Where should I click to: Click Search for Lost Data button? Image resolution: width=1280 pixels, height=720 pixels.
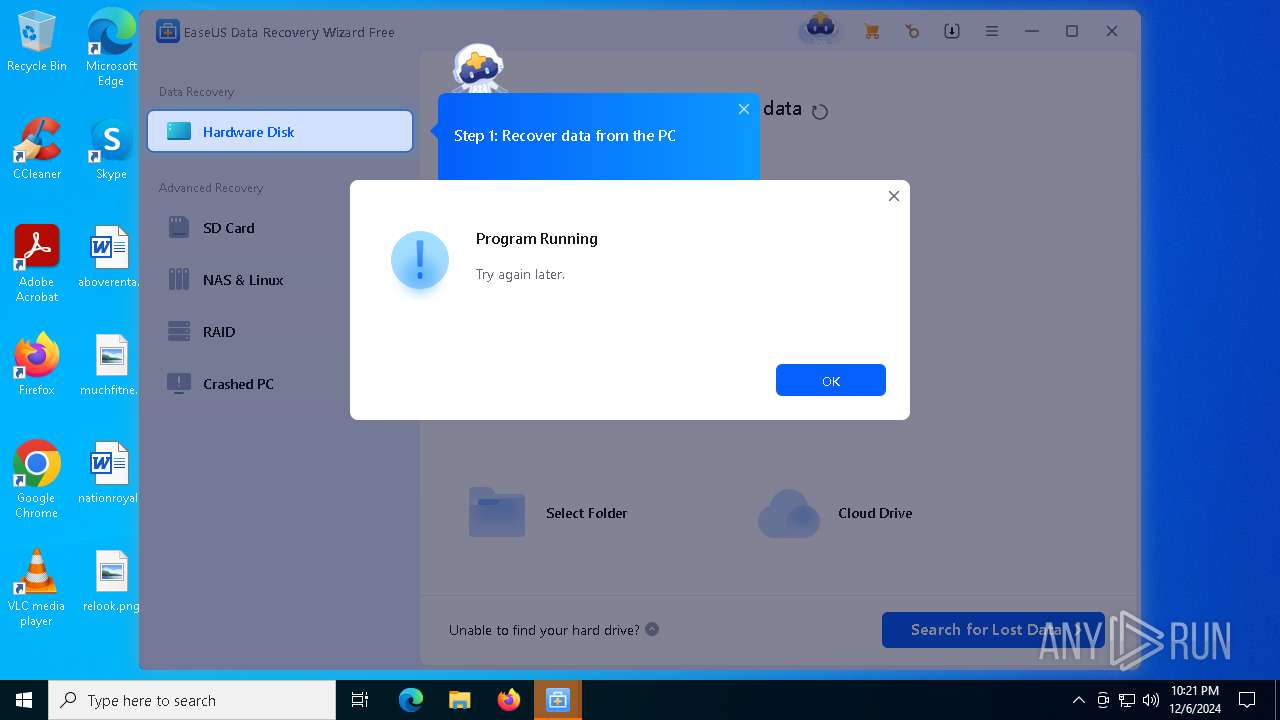tap(993, 630)
